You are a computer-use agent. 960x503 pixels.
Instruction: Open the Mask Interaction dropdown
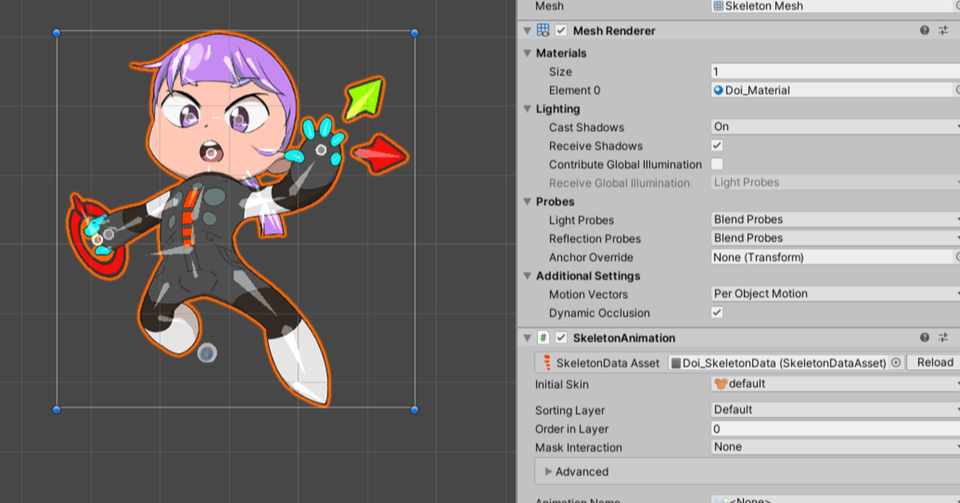pyautogui.click(x=835, y=447)
